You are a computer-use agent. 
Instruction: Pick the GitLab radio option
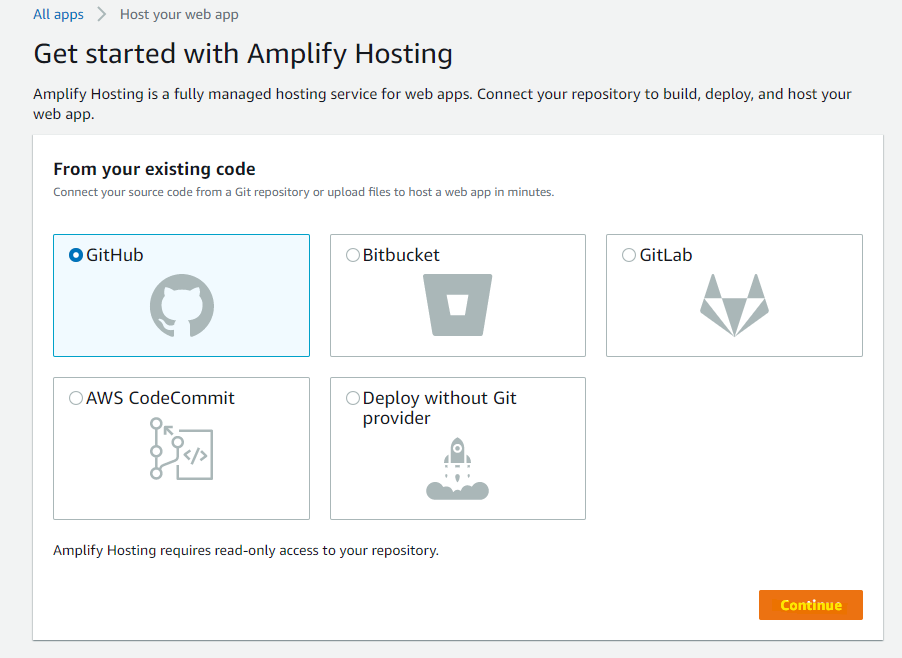pyautogui.click(x=629, y=255)
